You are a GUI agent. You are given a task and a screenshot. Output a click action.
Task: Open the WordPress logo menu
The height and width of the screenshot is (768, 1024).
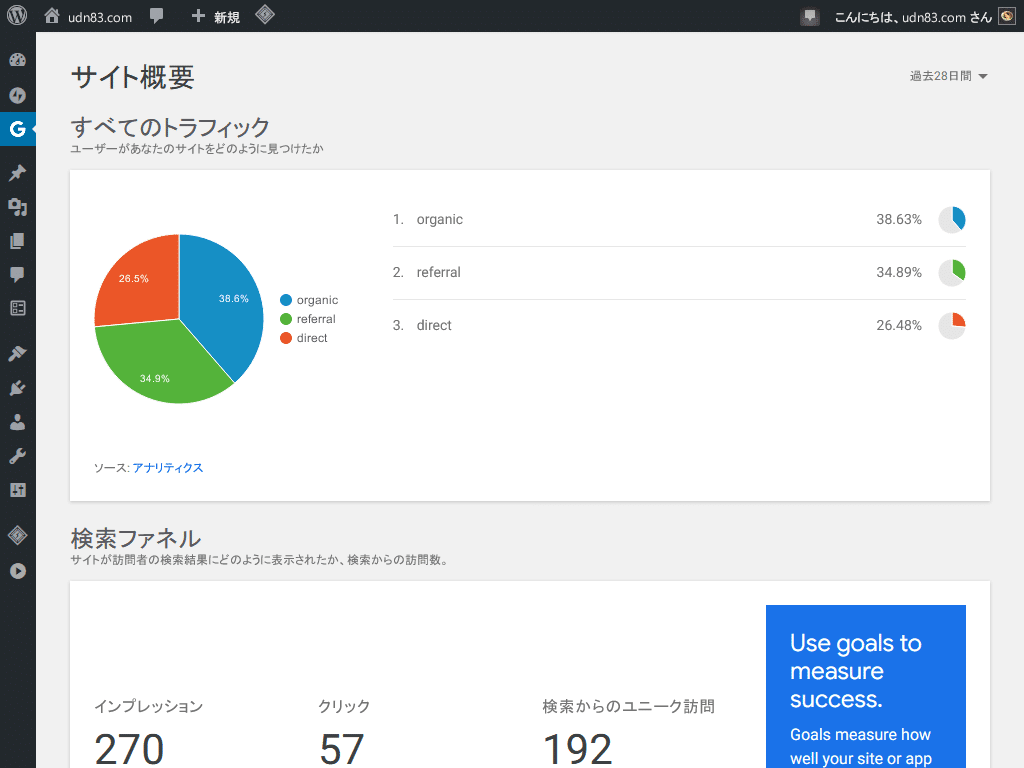(17, 16)
